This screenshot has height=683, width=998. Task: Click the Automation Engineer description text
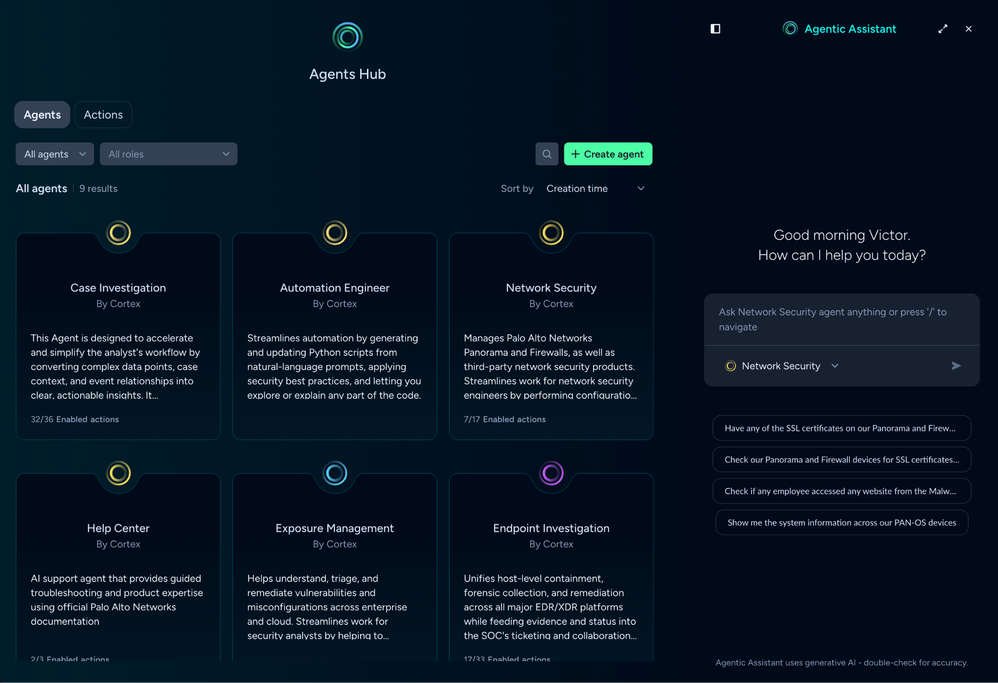click(x=334, y=367)
